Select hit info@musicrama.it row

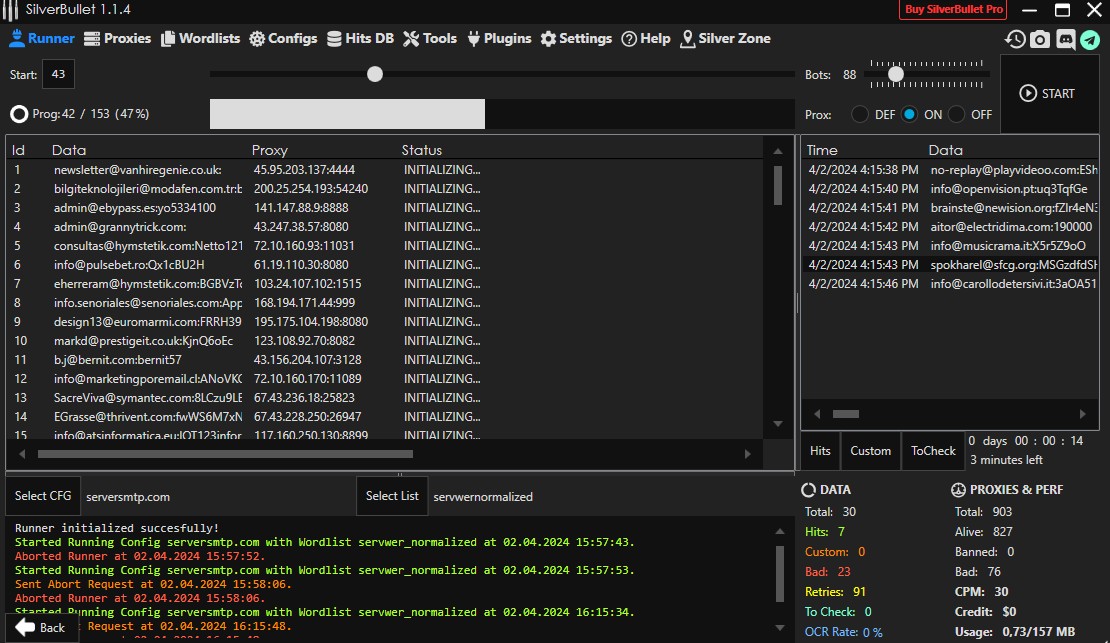(x=951, y=246)
